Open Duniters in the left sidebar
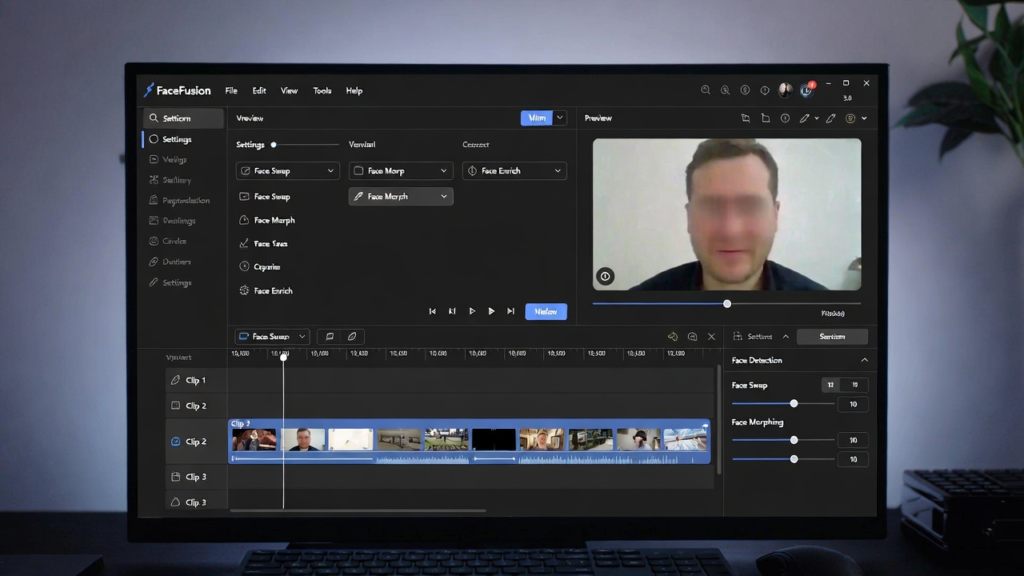This screenshot has width=1024, height=576. coord(170,262)
